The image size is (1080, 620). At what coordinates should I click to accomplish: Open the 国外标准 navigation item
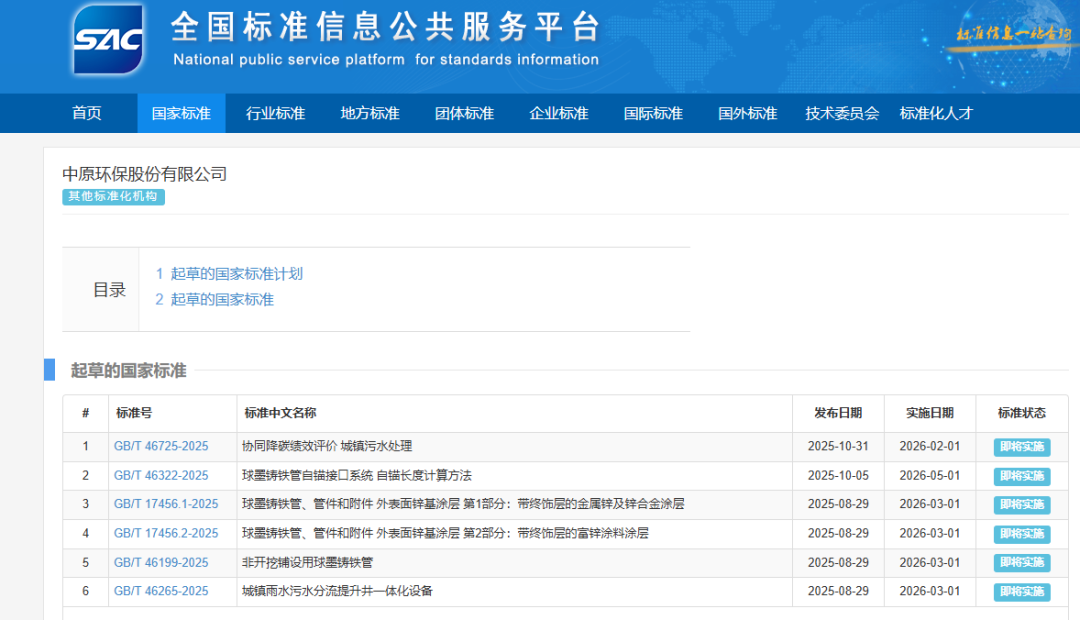click(x=747, y=113)
